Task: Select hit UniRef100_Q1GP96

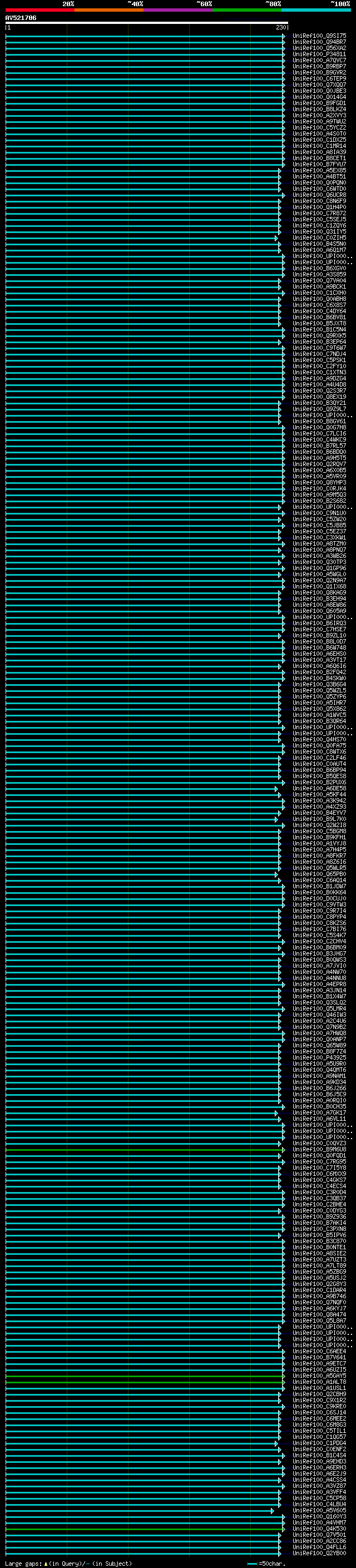Action: point(319,568)
